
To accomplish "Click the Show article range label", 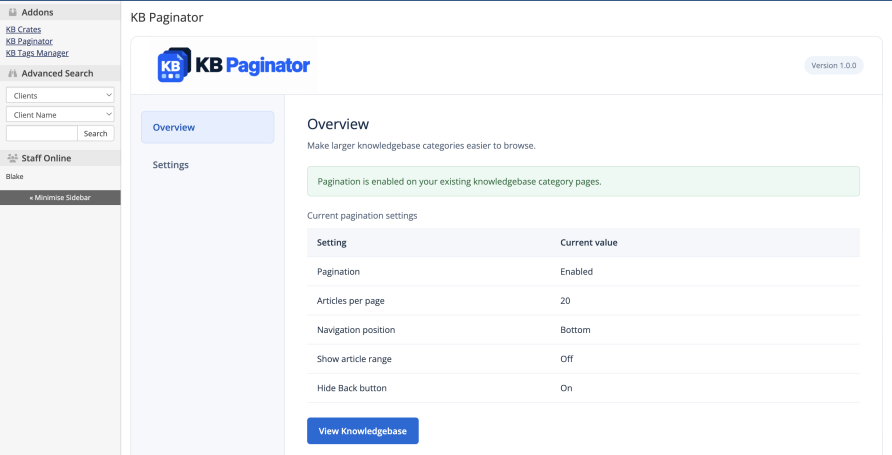I will [x=354, y=359].
